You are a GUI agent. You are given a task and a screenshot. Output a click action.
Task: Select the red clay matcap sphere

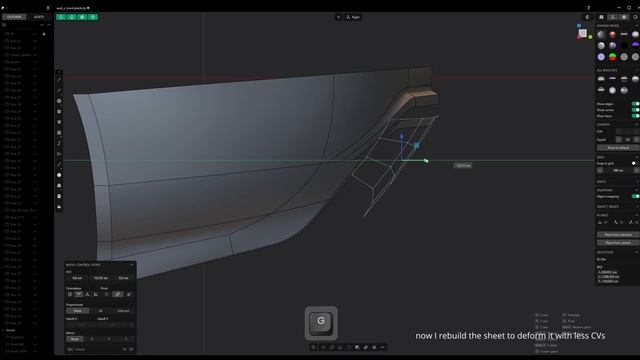point(613,35)
